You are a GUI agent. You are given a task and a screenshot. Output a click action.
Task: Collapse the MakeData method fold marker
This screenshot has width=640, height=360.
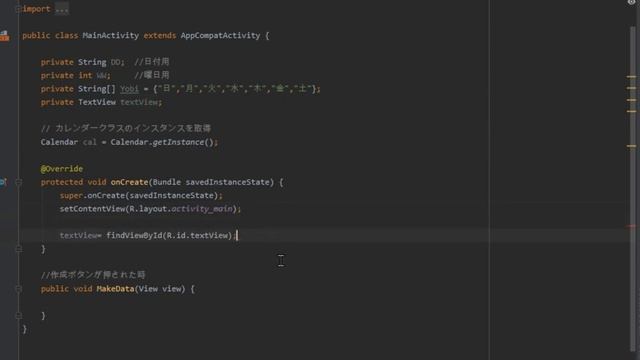point(18,289)
